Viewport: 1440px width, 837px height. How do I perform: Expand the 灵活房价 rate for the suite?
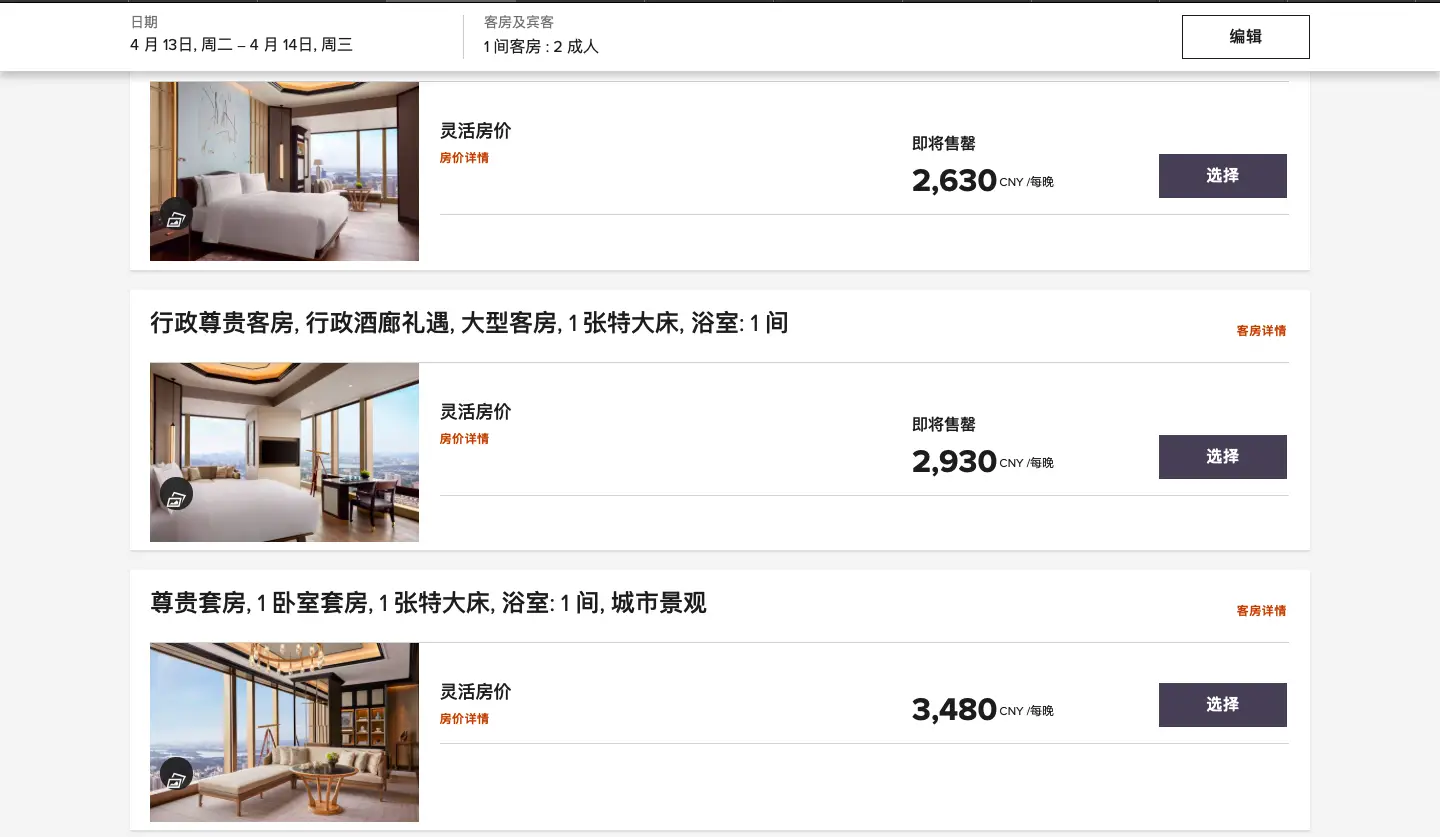(x=475, y=691)
